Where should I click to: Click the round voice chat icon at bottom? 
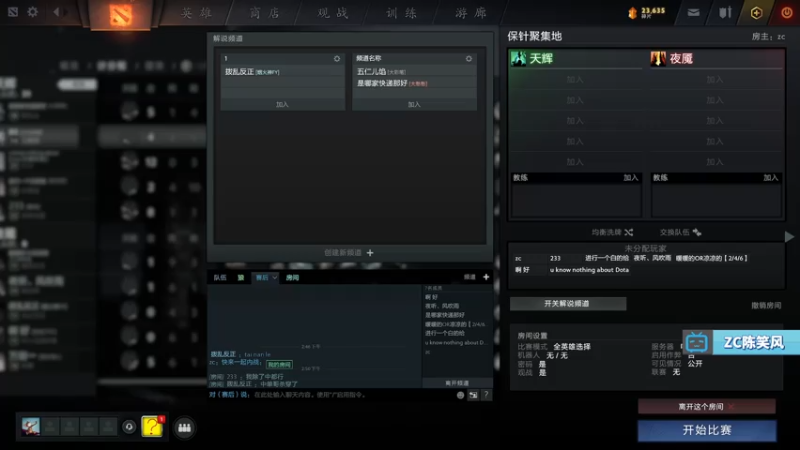[129, 427]
